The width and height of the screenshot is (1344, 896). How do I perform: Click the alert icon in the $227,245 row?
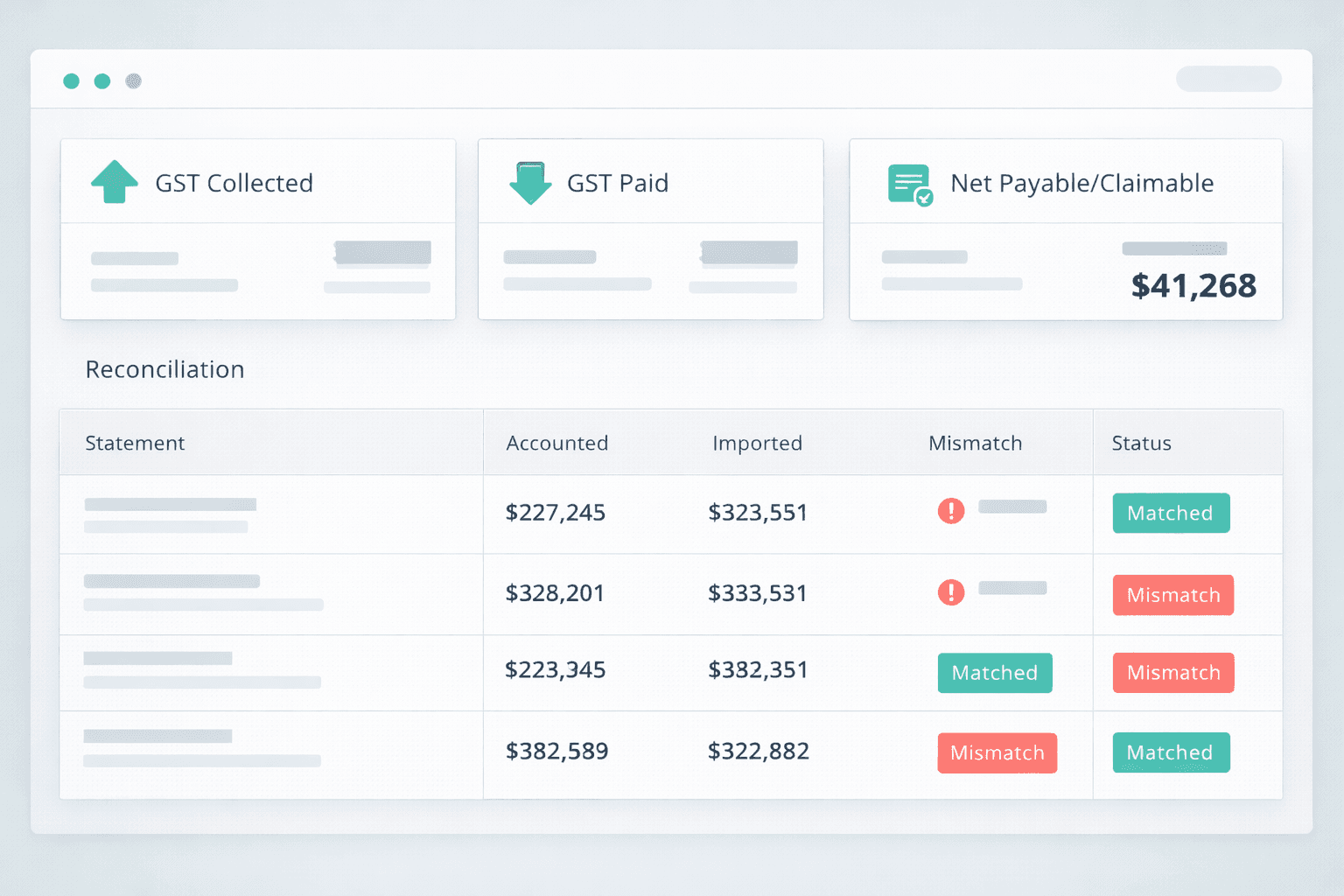(951, 510)
